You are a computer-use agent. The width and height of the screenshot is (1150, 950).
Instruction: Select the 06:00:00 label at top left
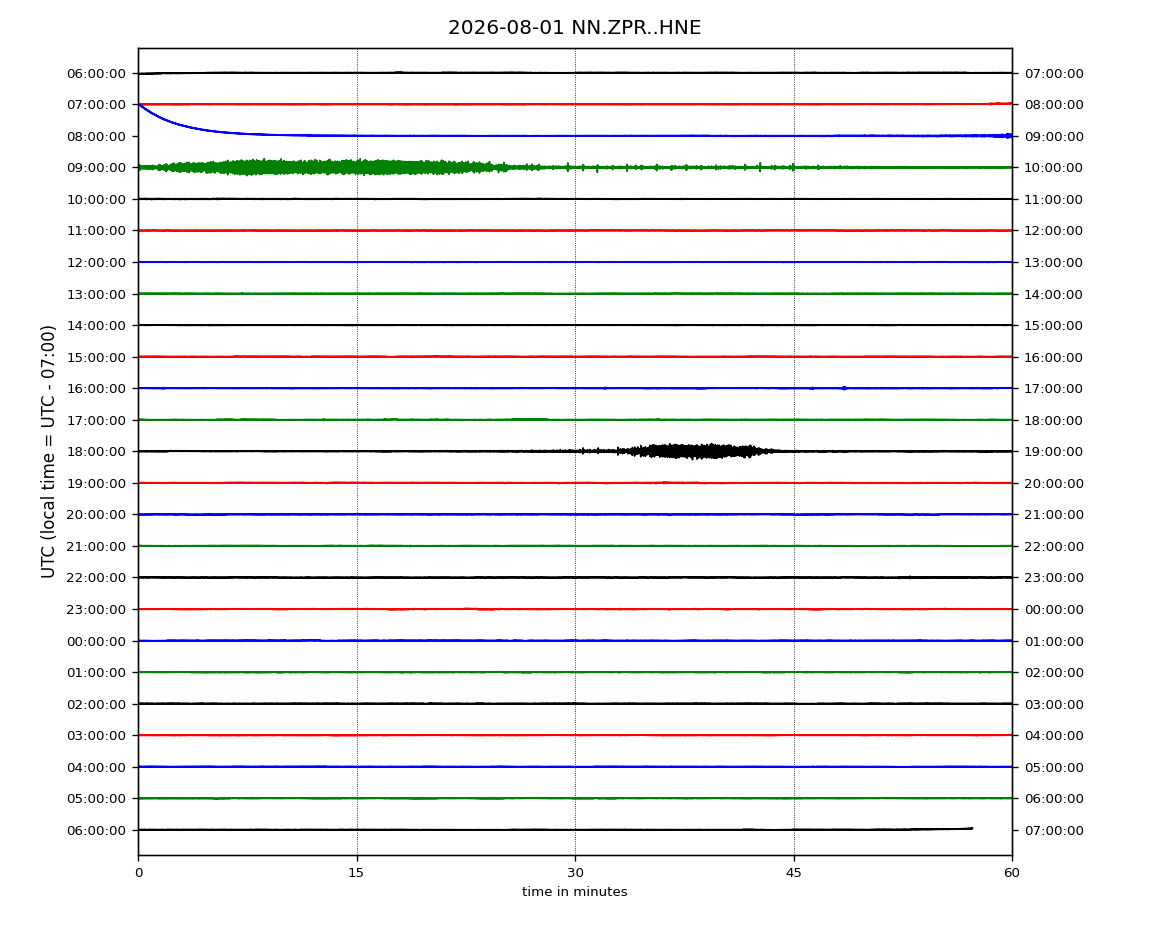tap(96, 73)
